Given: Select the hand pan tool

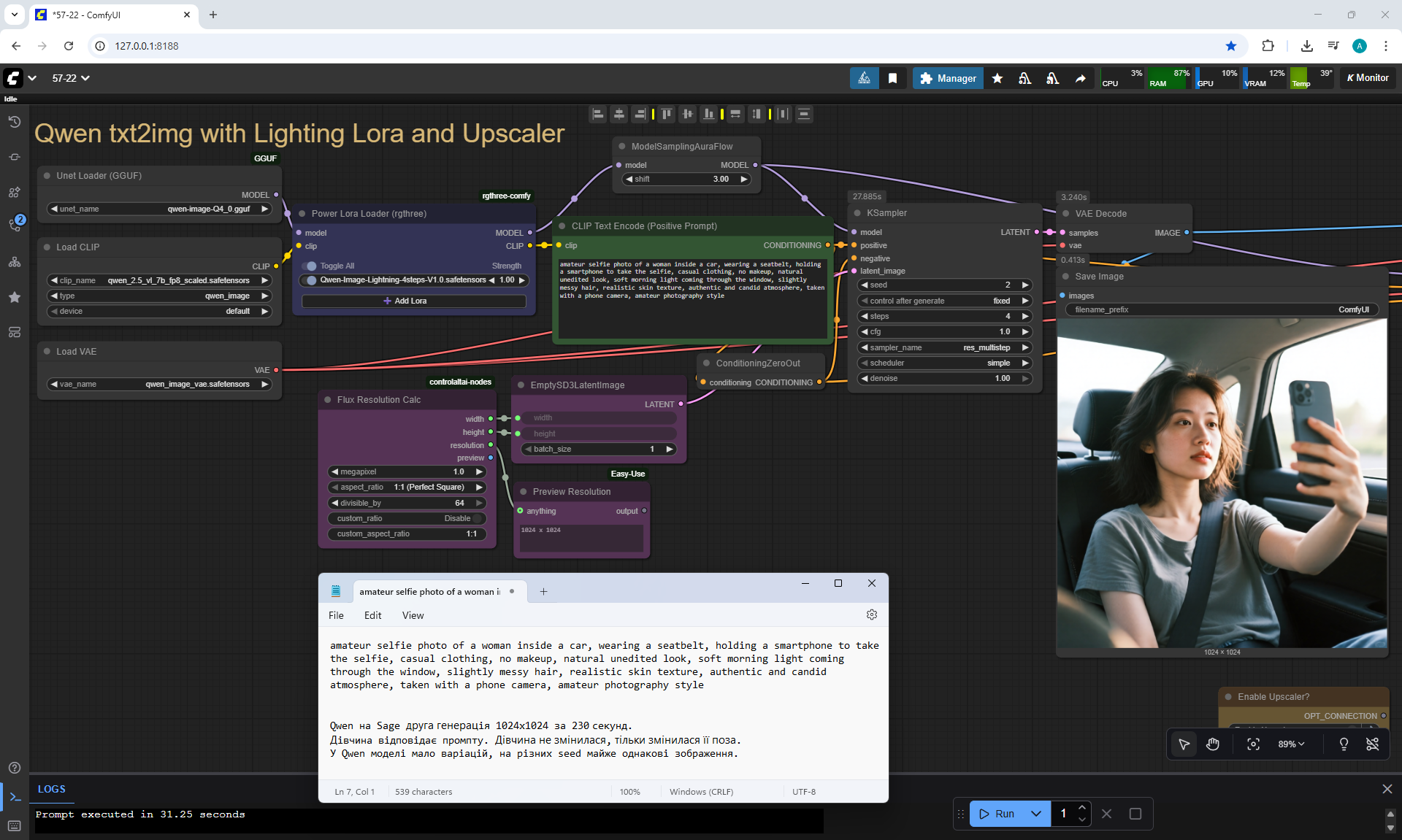Looking at the screenshot, I should 1213,744.
